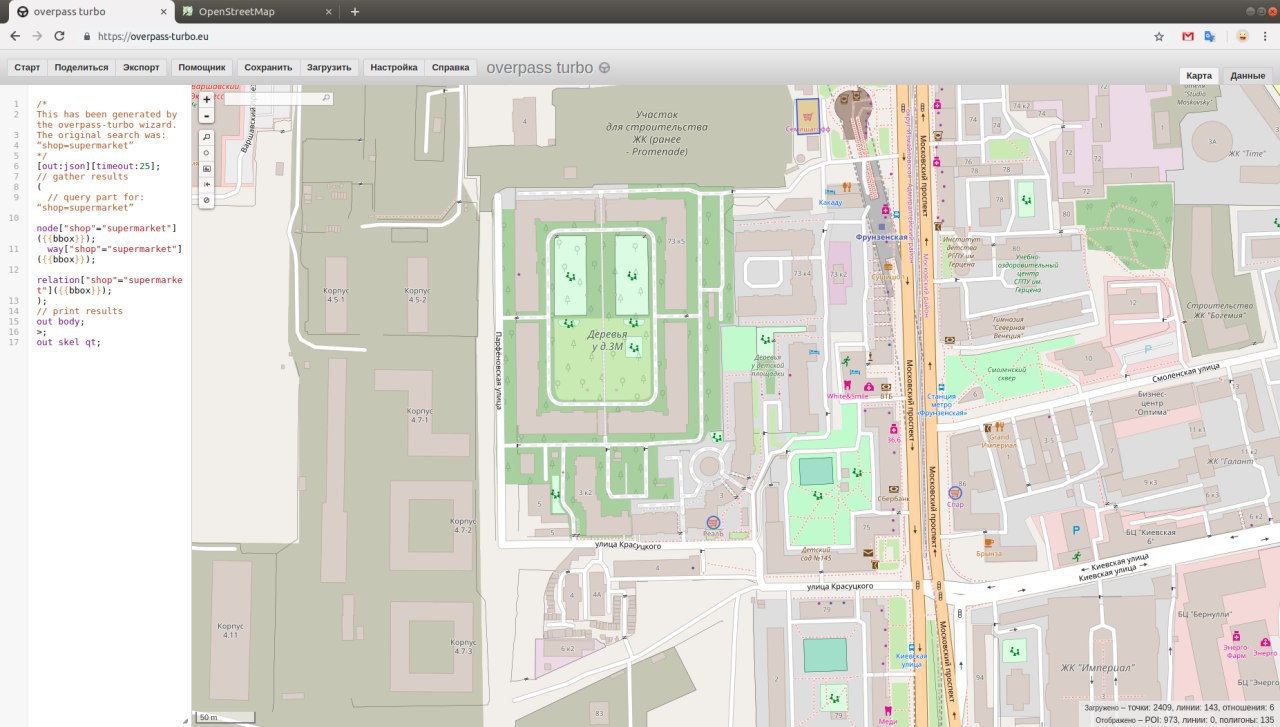Click the locate-me circle map control
The image size is (1280, 727).
[x=207, y=152]
